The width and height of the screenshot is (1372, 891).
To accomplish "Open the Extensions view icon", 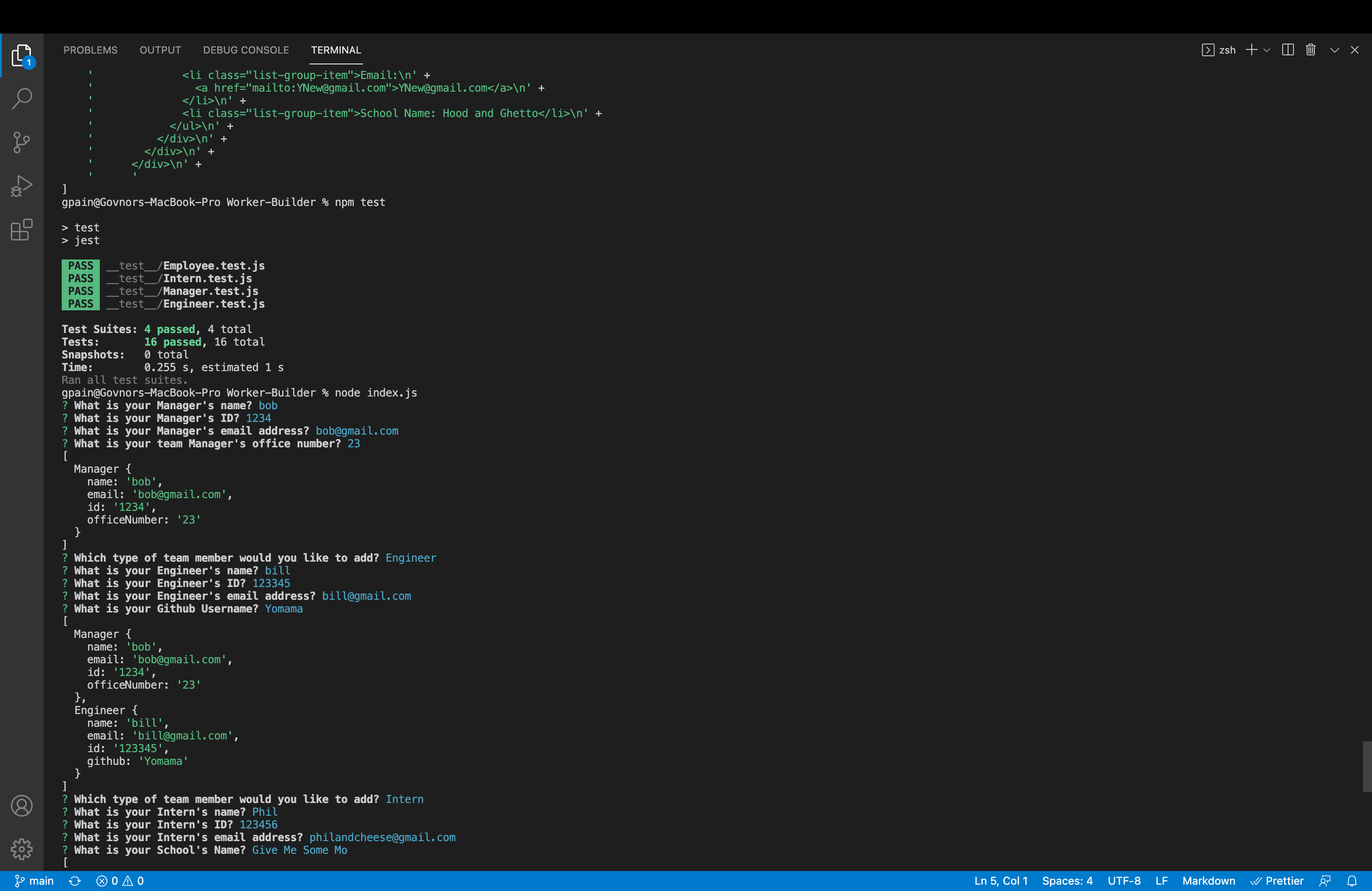I will click(22, 230).
